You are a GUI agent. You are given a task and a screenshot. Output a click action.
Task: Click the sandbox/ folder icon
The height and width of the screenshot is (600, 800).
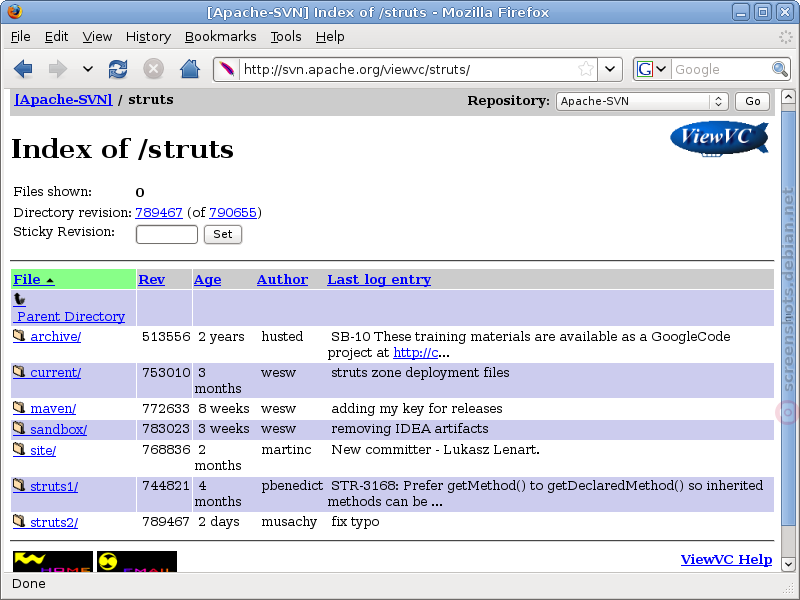click(19, 428)
